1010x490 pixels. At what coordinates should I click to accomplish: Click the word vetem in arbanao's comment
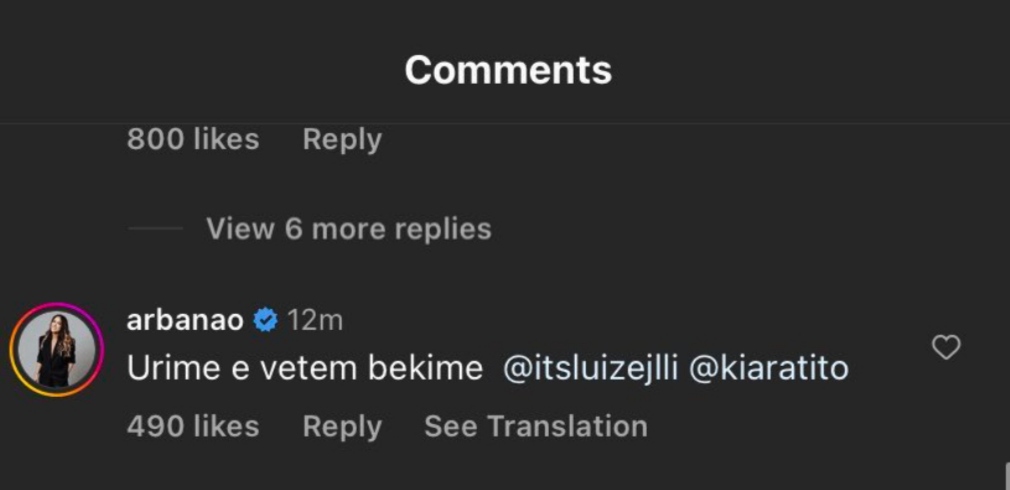[301, 368]
